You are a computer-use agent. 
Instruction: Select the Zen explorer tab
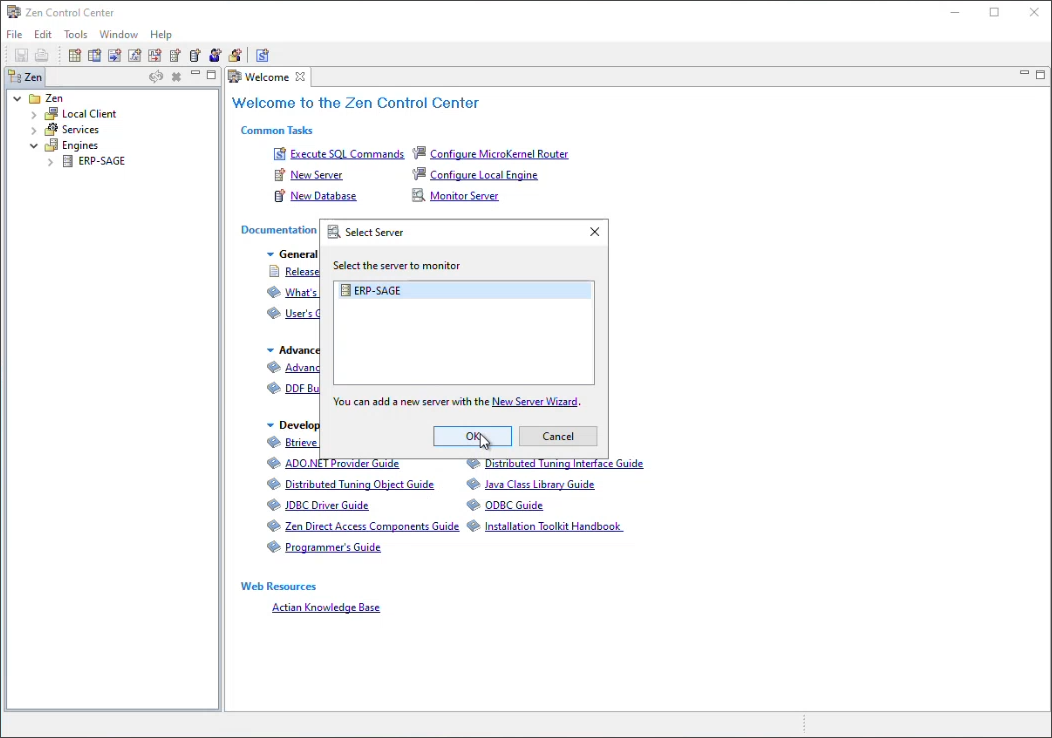pos(25,77)
